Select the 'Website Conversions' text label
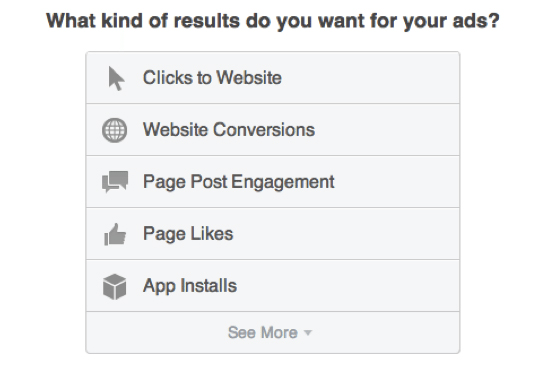This screenshot has height=375, width=537. coord(229,130)
